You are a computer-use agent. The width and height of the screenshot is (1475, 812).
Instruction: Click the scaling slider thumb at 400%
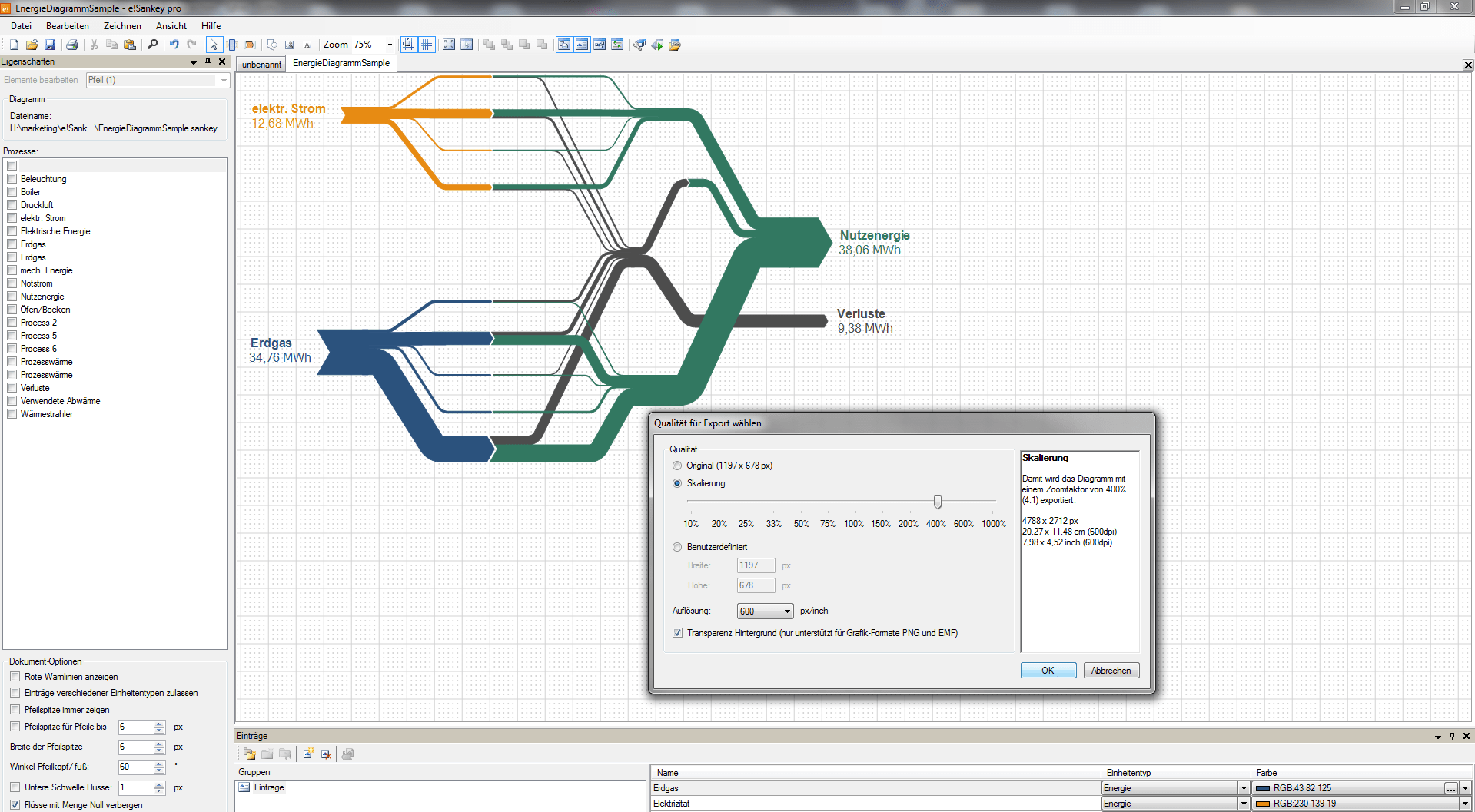point(938,502)
